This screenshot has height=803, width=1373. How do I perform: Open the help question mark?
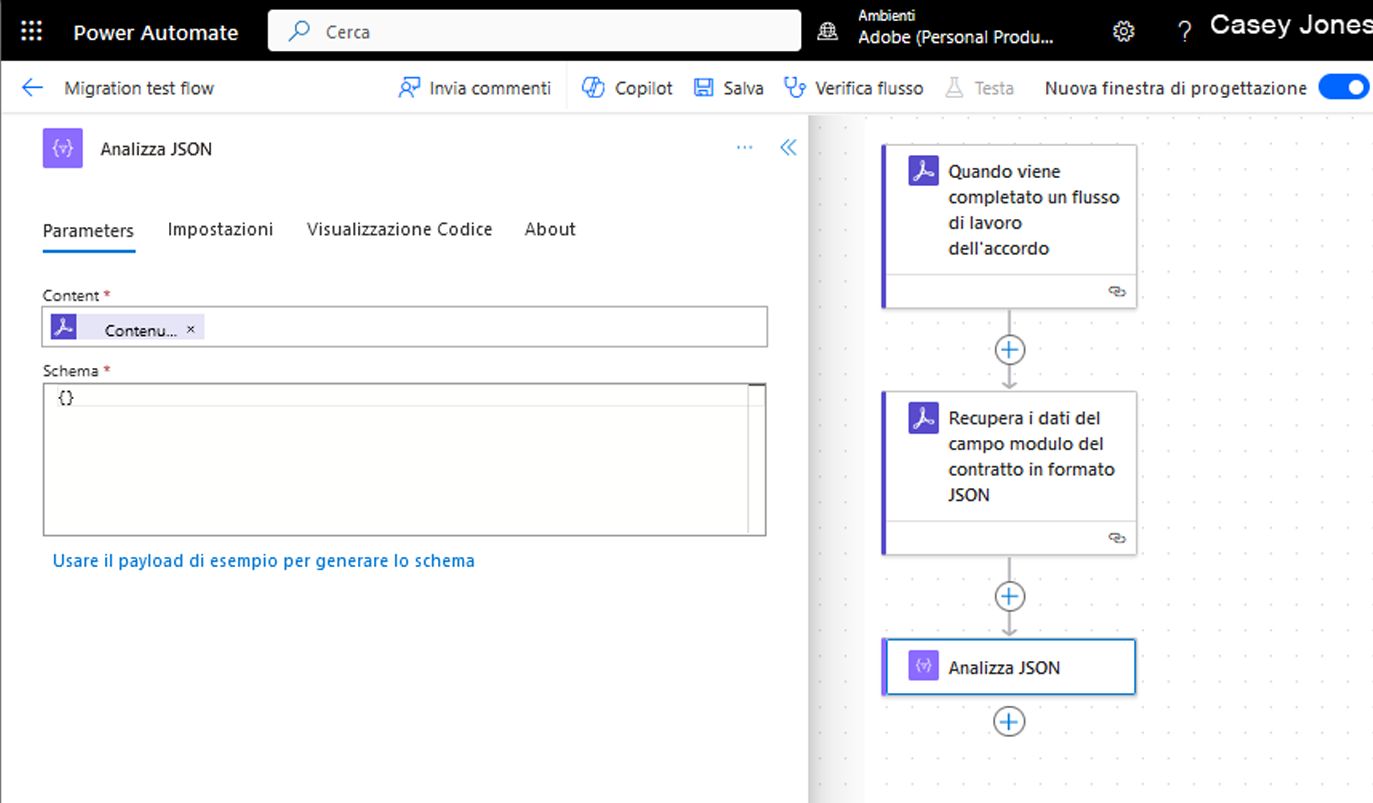(x=1184, y=32)
